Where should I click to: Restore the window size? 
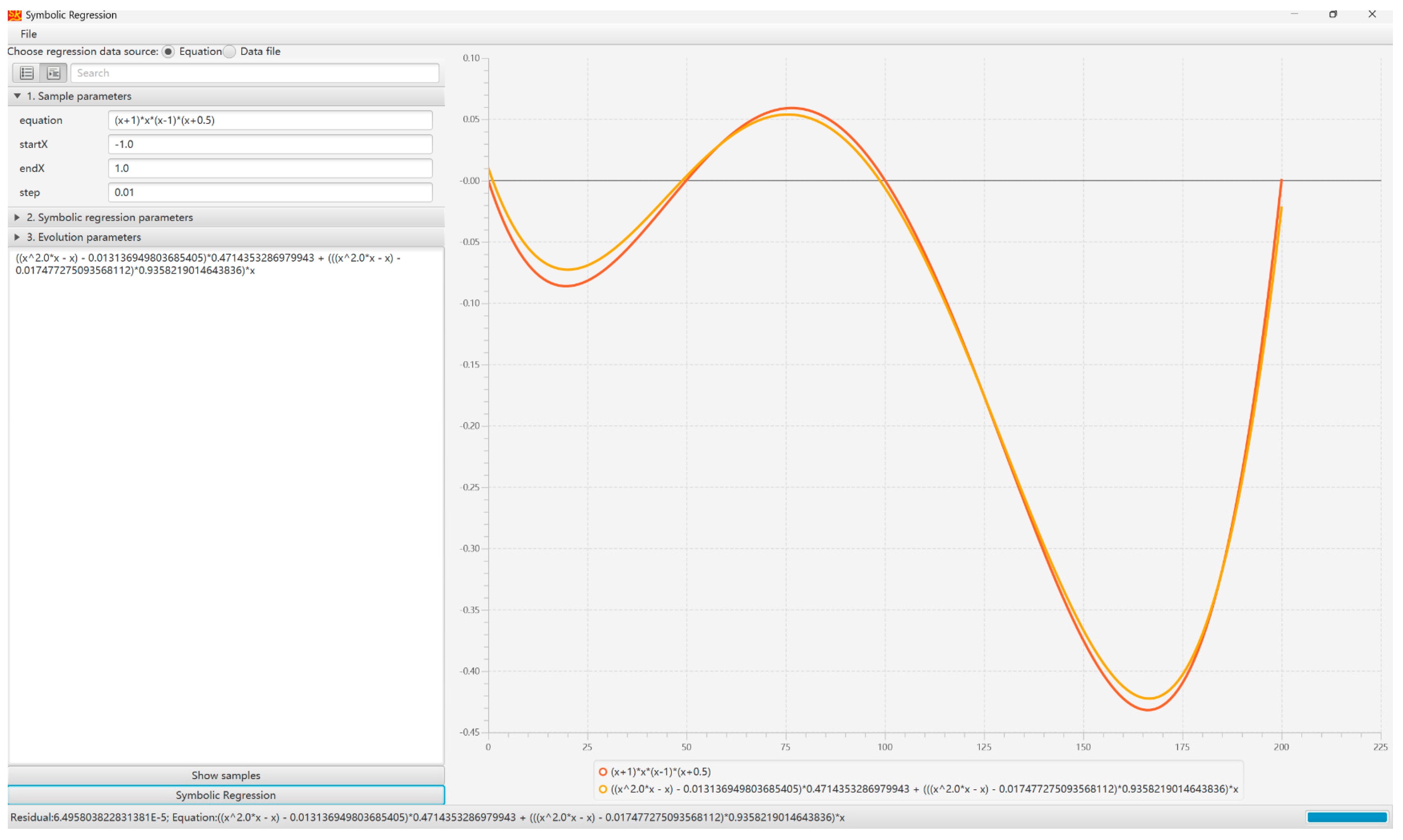coord(1333,14)
